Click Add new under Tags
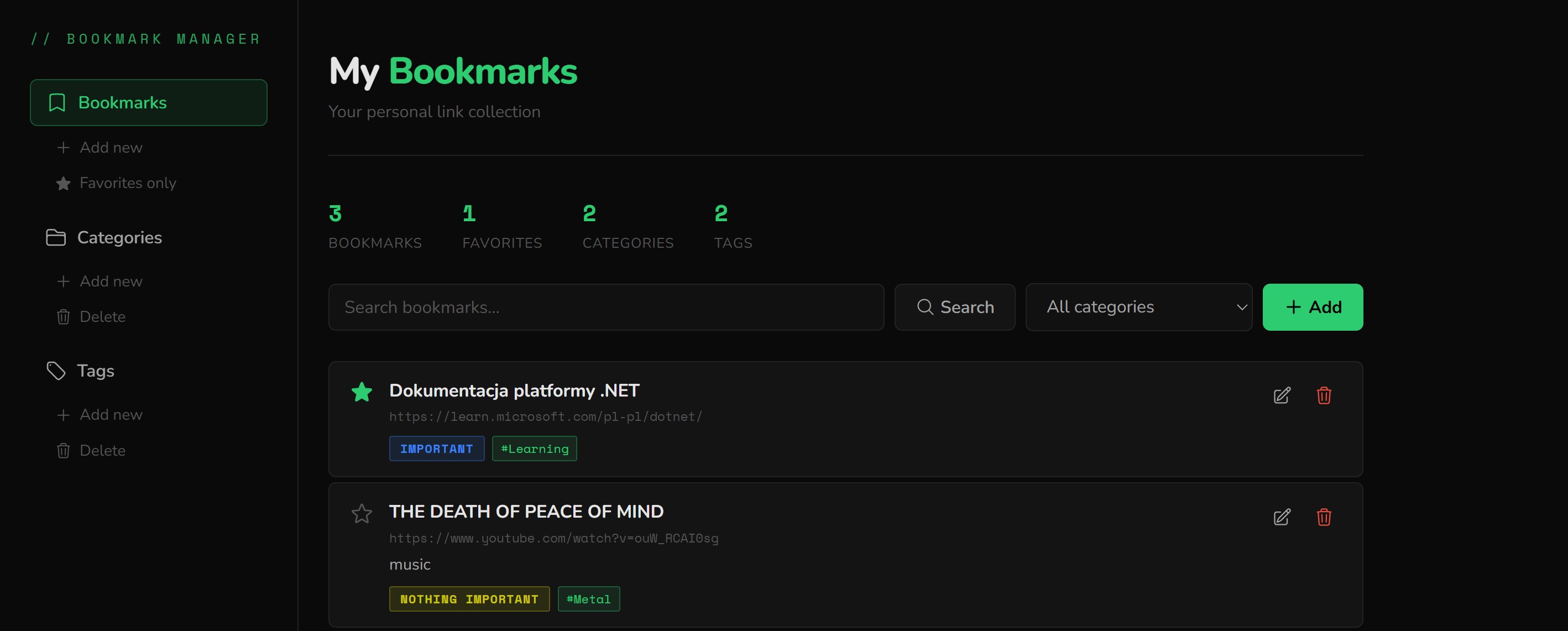 [x=99, y=415]
